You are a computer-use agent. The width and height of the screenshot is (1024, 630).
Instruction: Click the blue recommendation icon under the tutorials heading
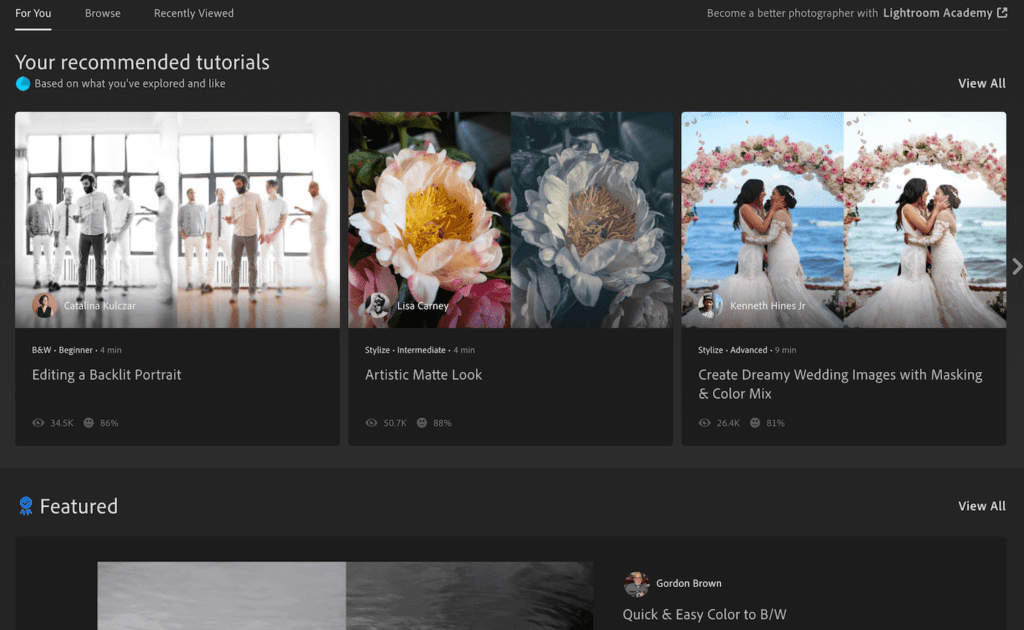click(x=23, y=84)
